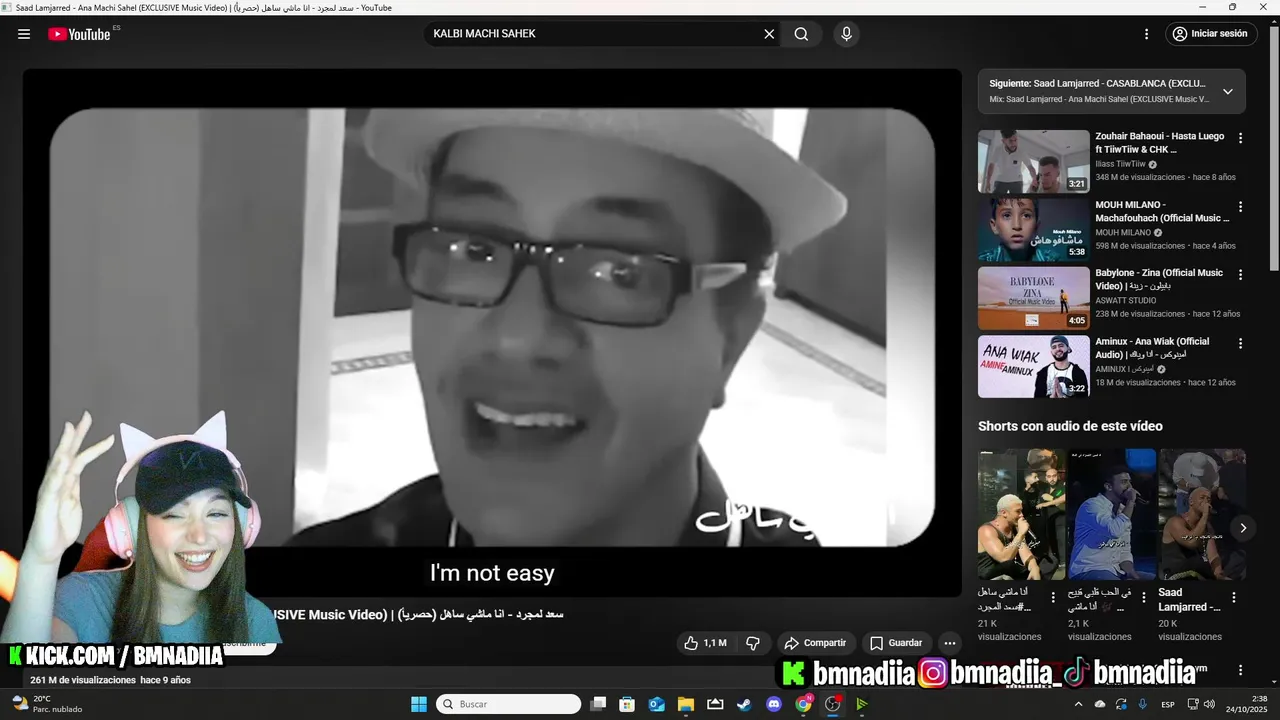Image resolution: width=1280 pixels, height=720 pixels.
Task: Open options menu for Zouhair Bahaoui video
Action: click(1241, 139)
